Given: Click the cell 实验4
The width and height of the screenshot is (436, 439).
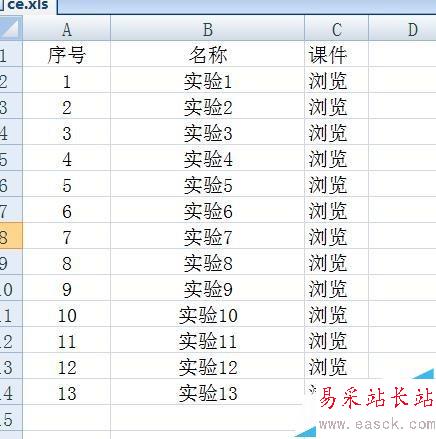Looking at the screenshot, I should (x=207, y=159).
